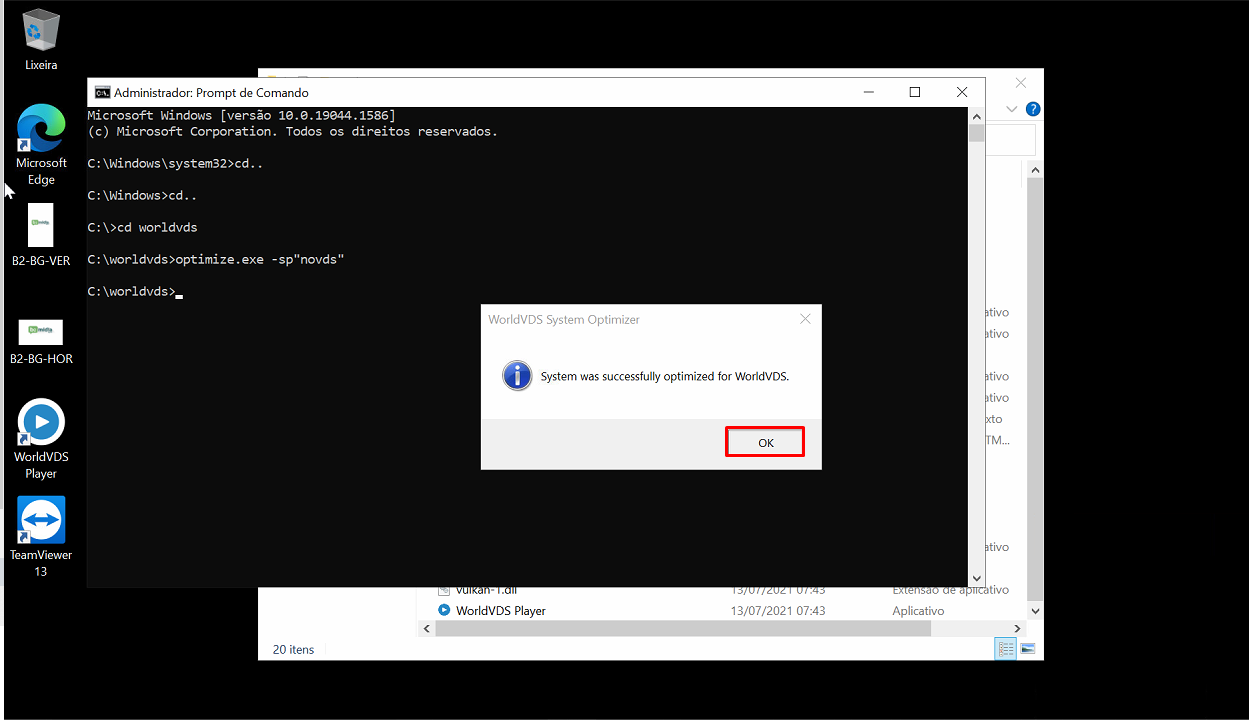The image size is (1249, 720).
Task: Expand the Explorer ribbon chevron
Action: click(x=1012, y=109)
